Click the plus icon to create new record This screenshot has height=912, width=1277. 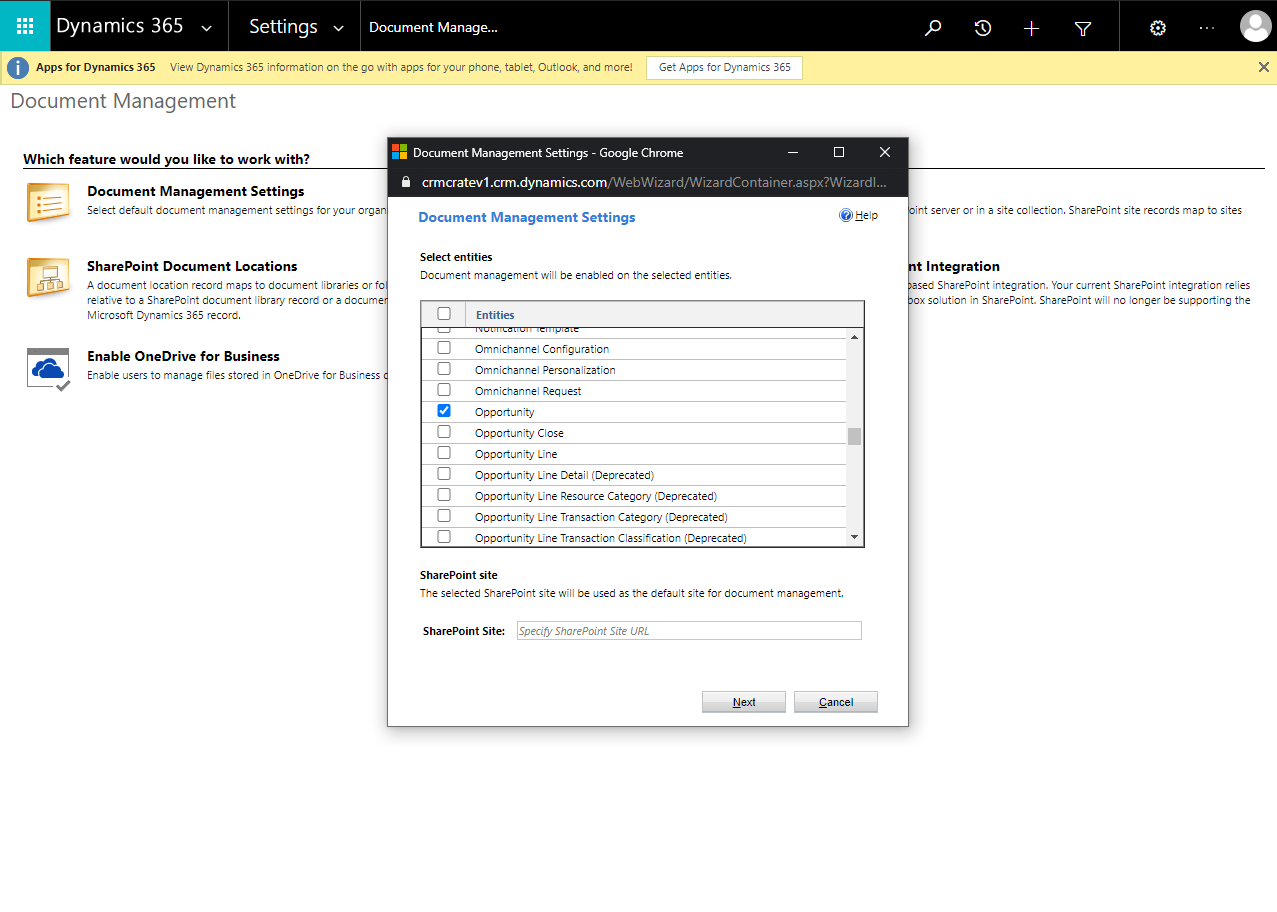(x=1031, y=27)
